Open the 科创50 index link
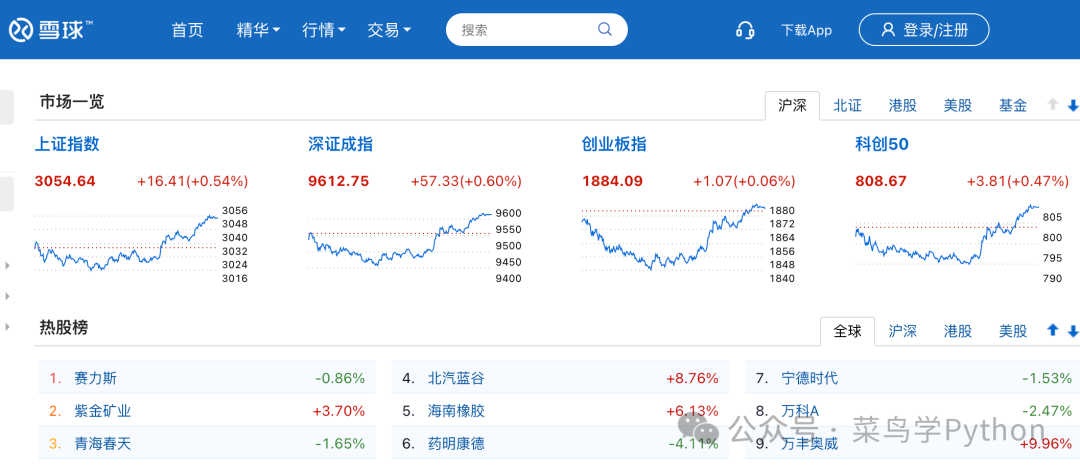The image size is (1080, 473). (882, 145)
